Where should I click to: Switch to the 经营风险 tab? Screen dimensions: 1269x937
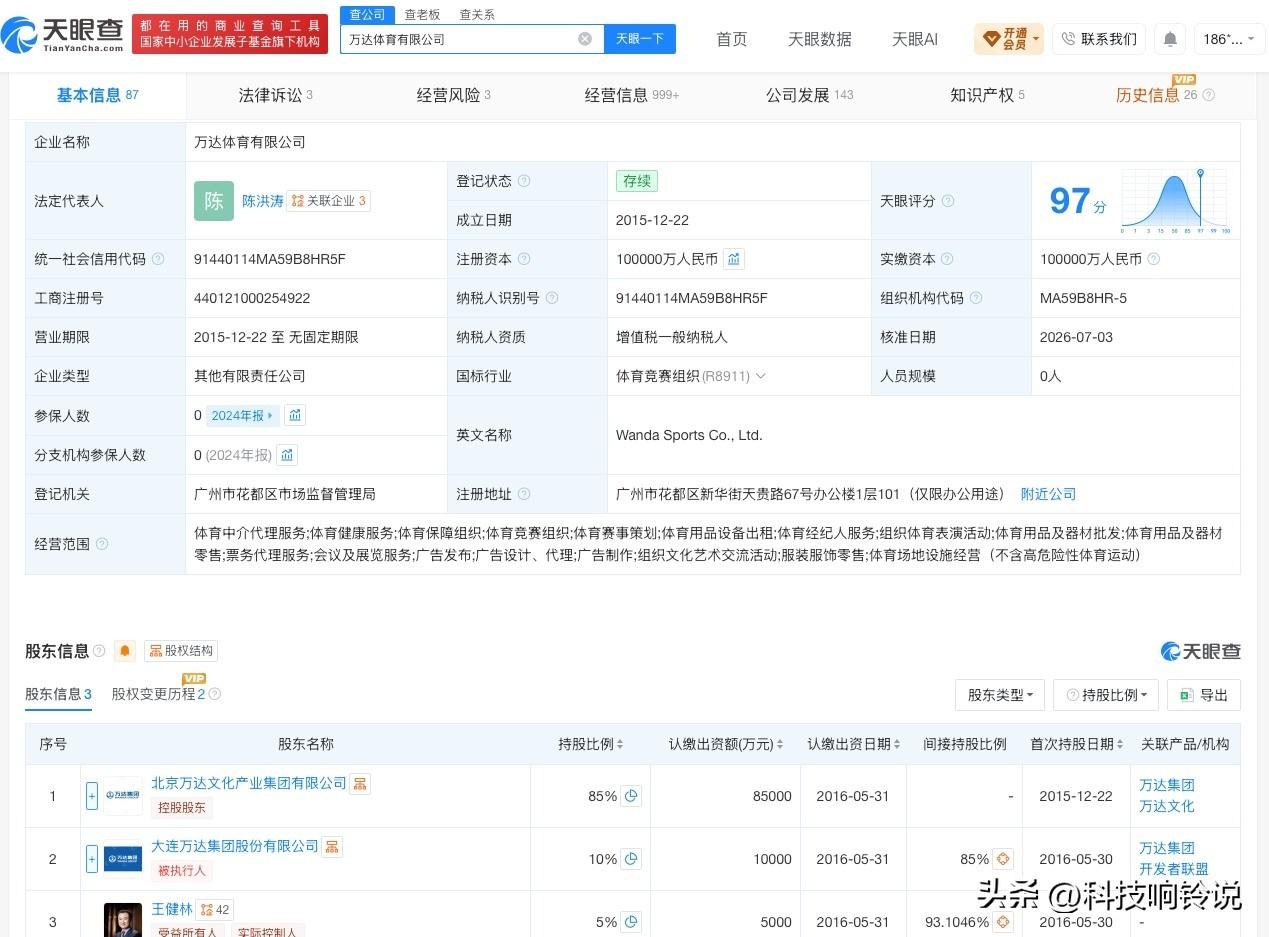(x=453, y=96)
